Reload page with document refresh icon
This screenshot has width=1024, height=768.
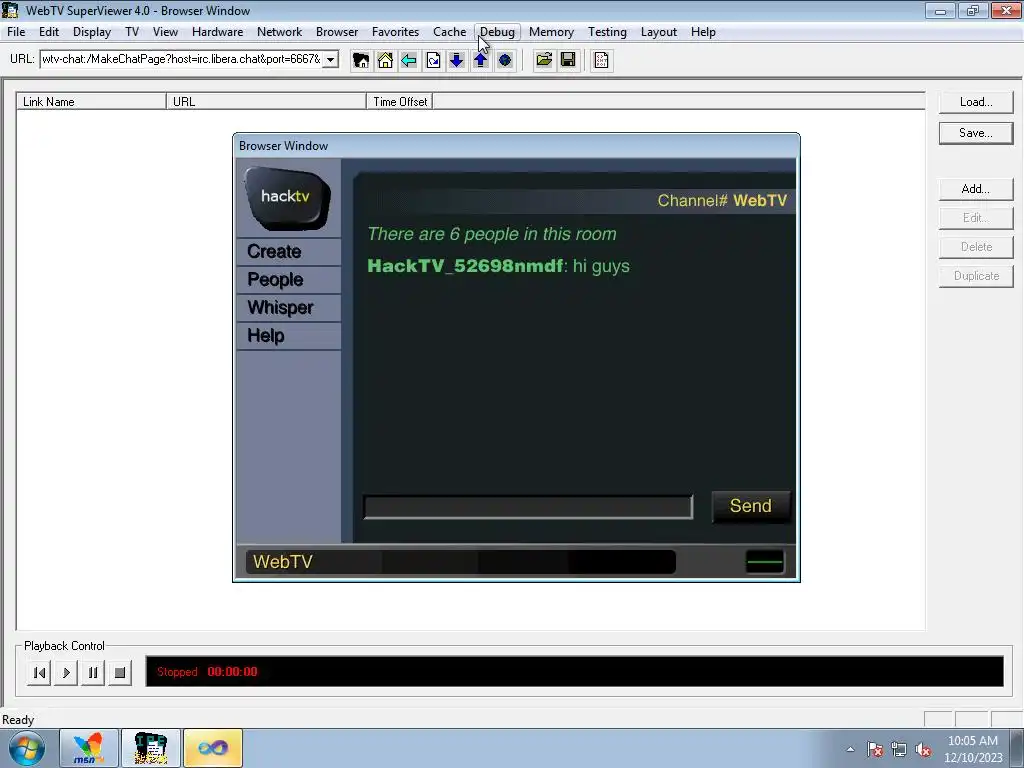[x=433, y=60]
